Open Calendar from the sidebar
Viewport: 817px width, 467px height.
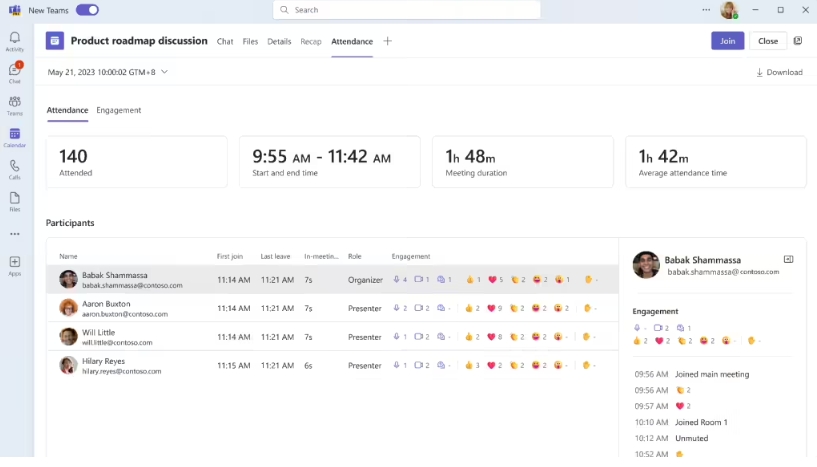point(14,136)
